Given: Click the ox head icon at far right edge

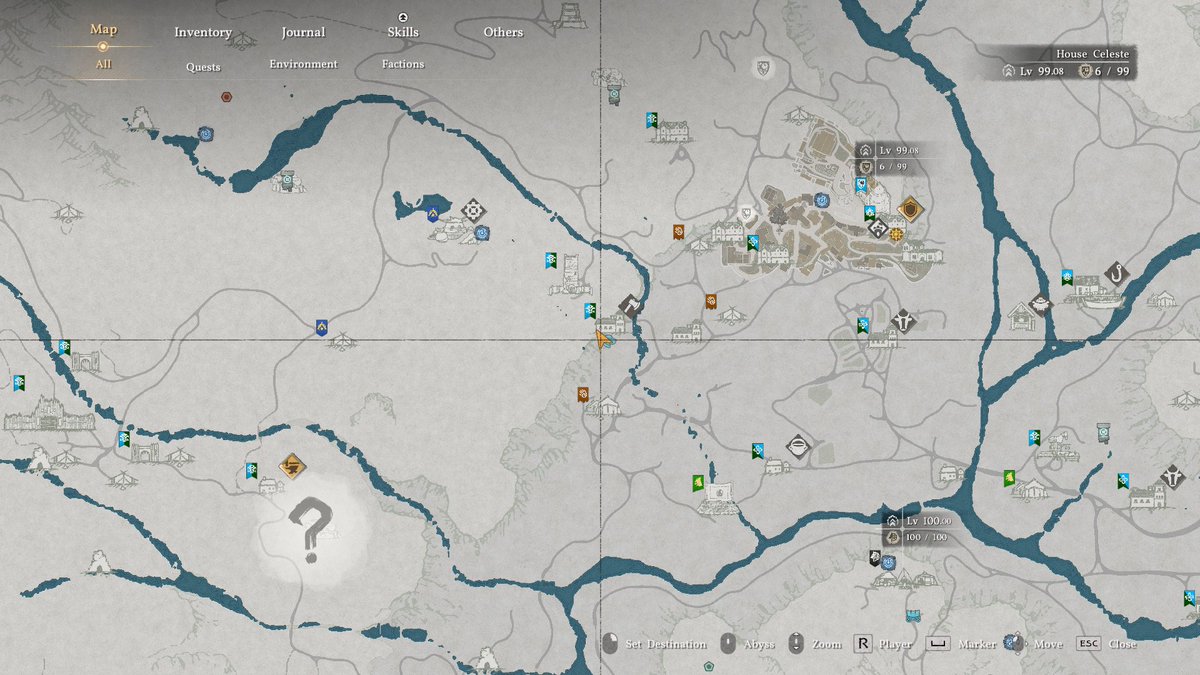Looking at the screenshot, I should (1173, 476).
